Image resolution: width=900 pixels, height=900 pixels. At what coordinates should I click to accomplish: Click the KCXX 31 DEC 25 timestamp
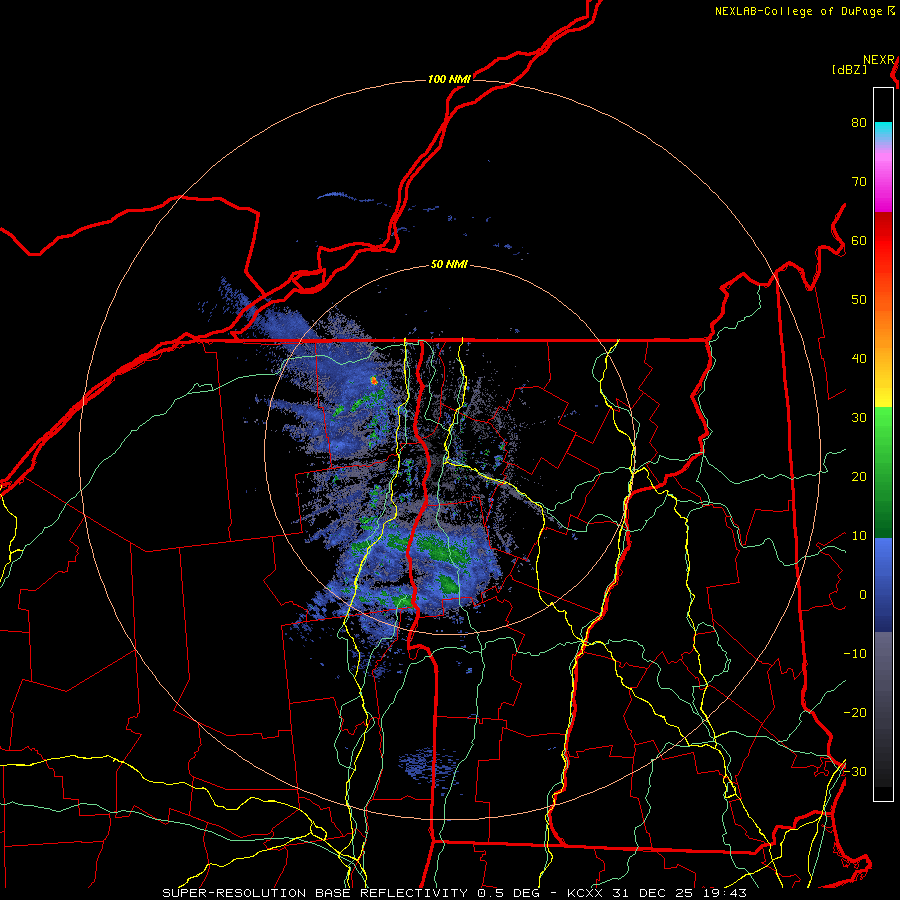pyautogui.click(x=657, y=893)
